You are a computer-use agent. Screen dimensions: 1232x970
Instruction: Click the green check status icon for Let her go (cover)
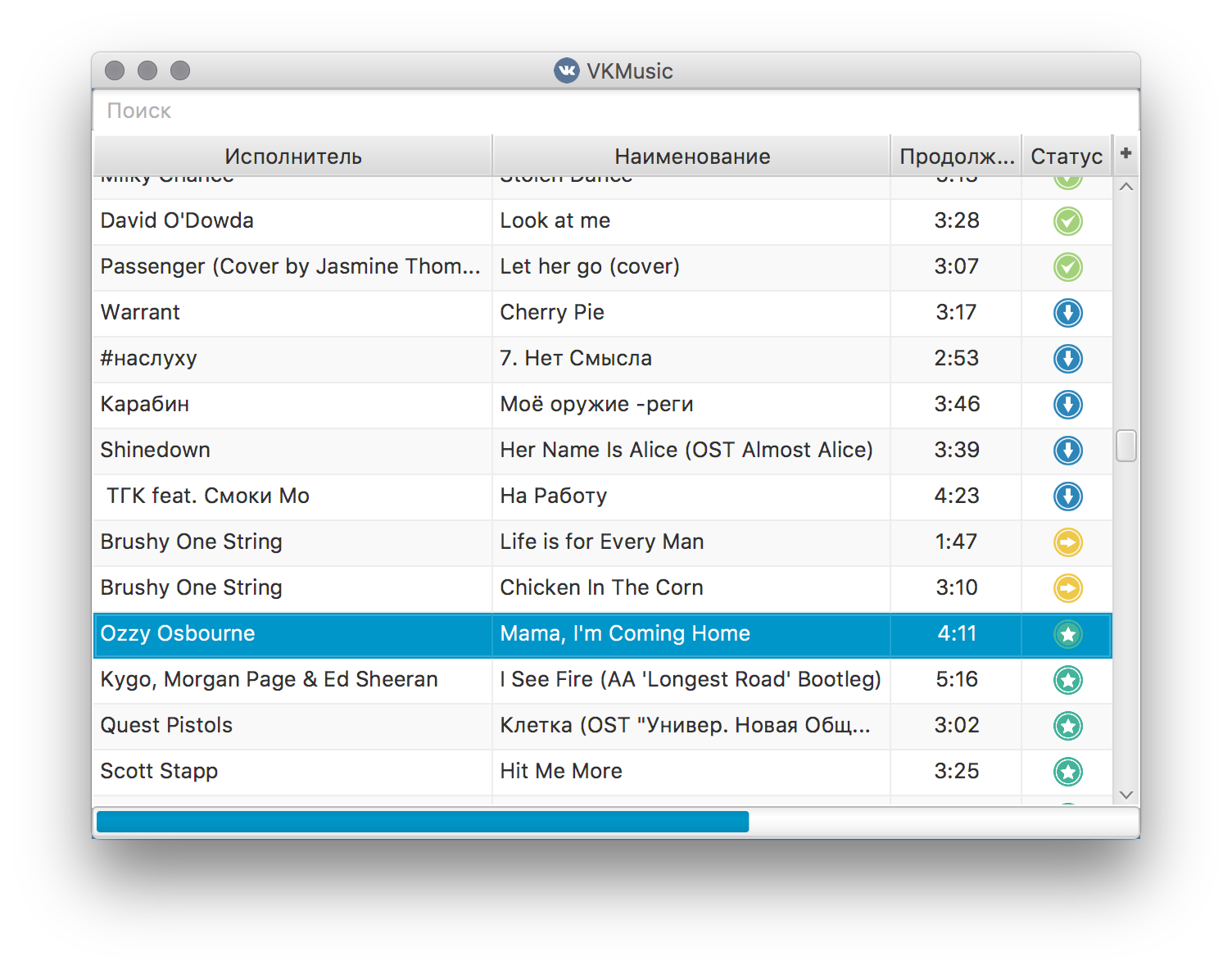tap(1067, 267)
